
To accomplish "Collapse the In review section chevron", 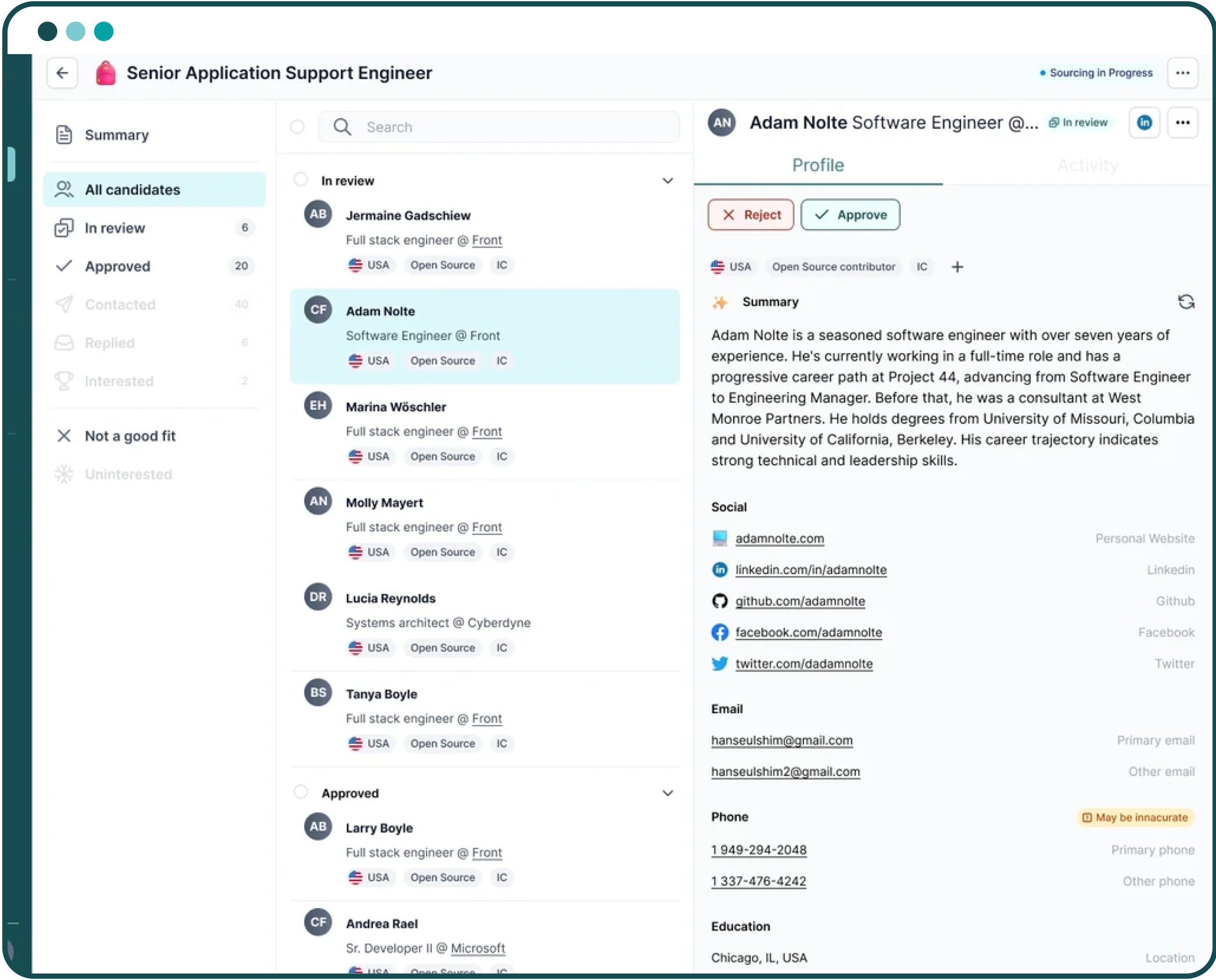I will click(667, 181).
